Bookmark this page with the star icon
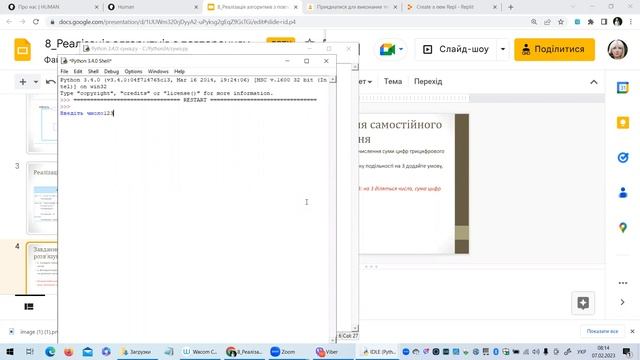Screen dimensions: 640x360 tap(561, 22)
